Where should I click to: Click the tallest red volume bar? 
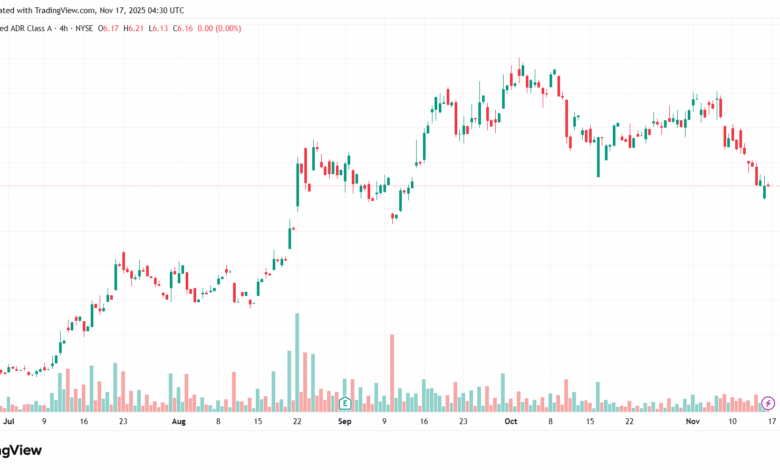(392, 372)
